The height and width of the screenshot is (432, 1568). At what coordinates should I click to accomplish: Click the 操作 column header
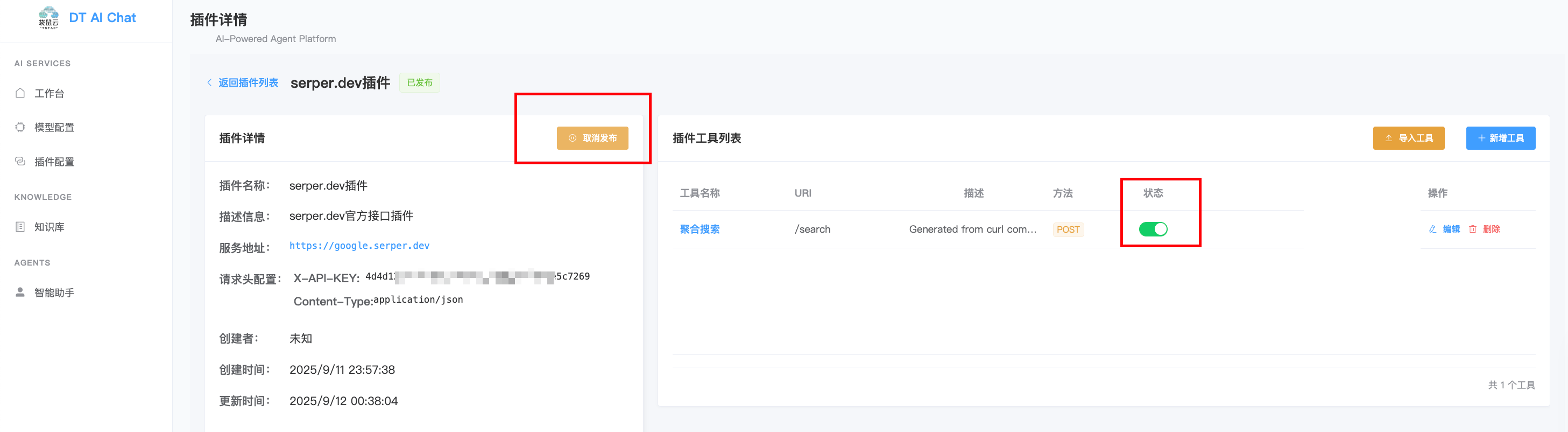pyautogui.click(x=1438, y=193)
